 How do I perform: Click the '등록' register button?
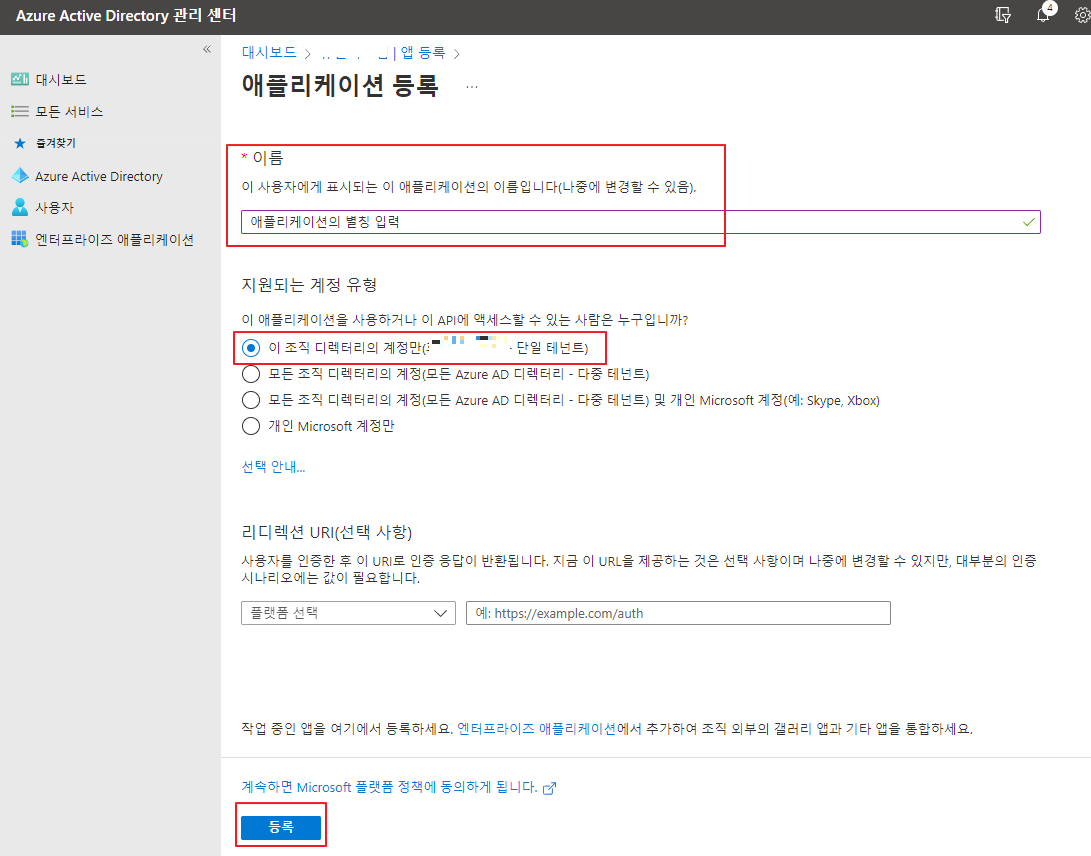click(281, 827)
